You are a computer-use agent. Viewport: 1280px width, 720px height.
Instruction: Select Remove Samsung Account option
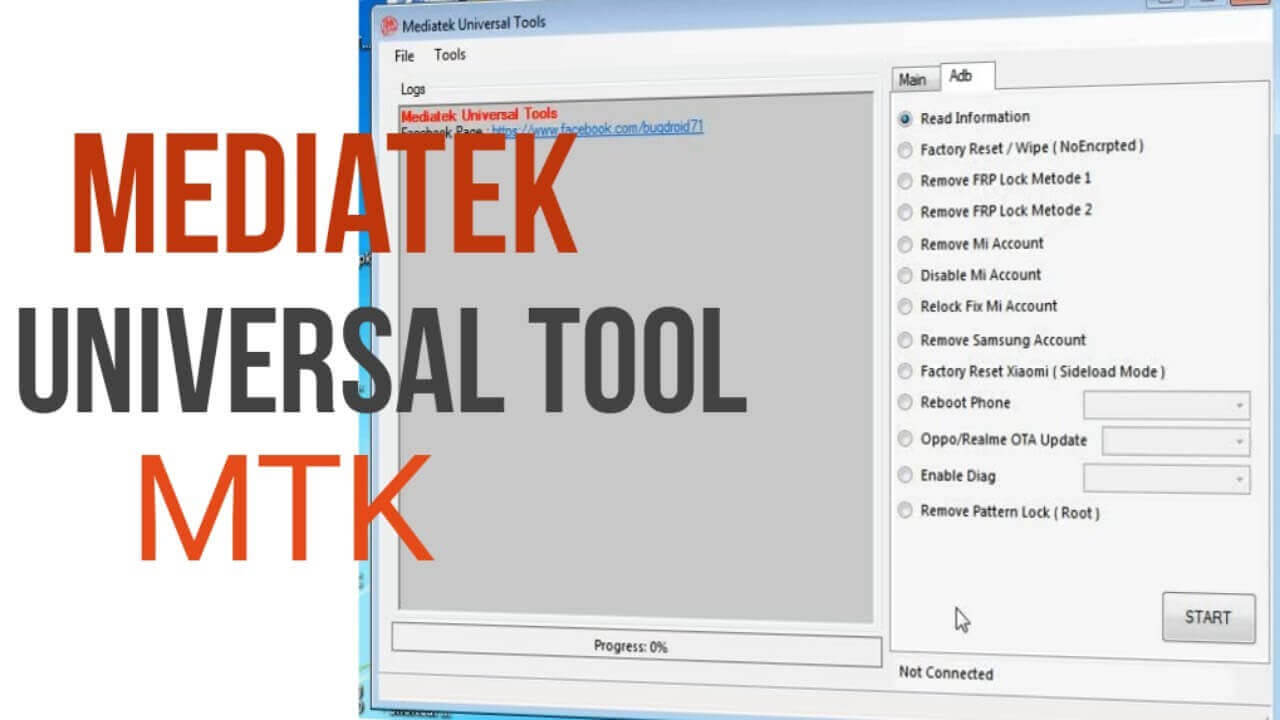[904, 340]
